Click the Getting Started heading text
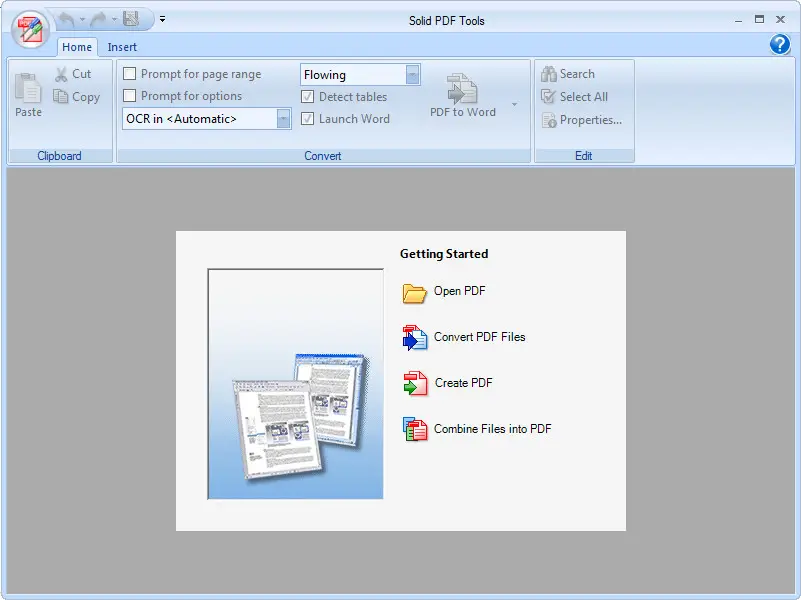Viewport: 801px width, 600px height. (443, 254)
